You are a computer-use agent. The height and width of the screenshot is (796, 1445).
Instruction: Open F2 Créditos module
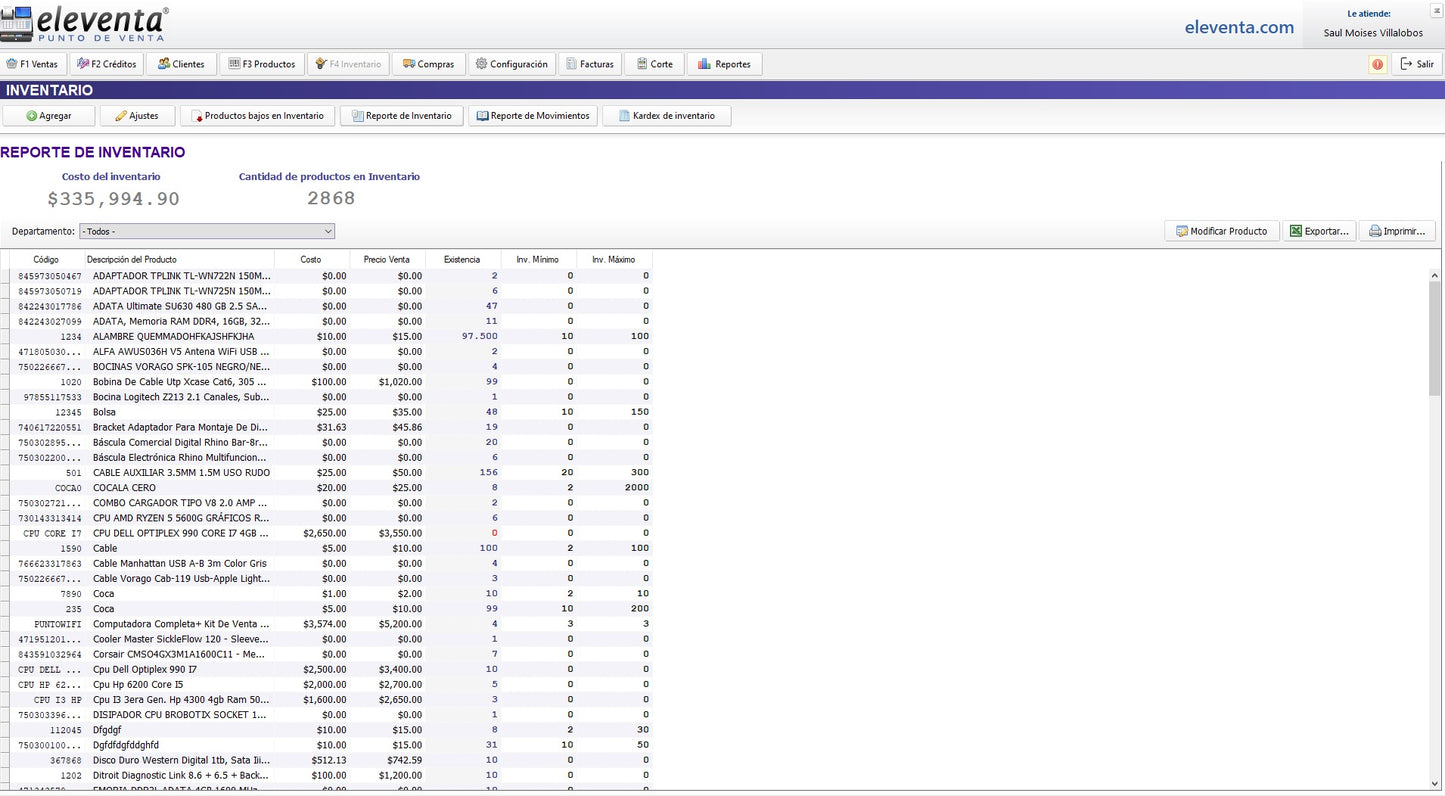(x=106, y=64)
